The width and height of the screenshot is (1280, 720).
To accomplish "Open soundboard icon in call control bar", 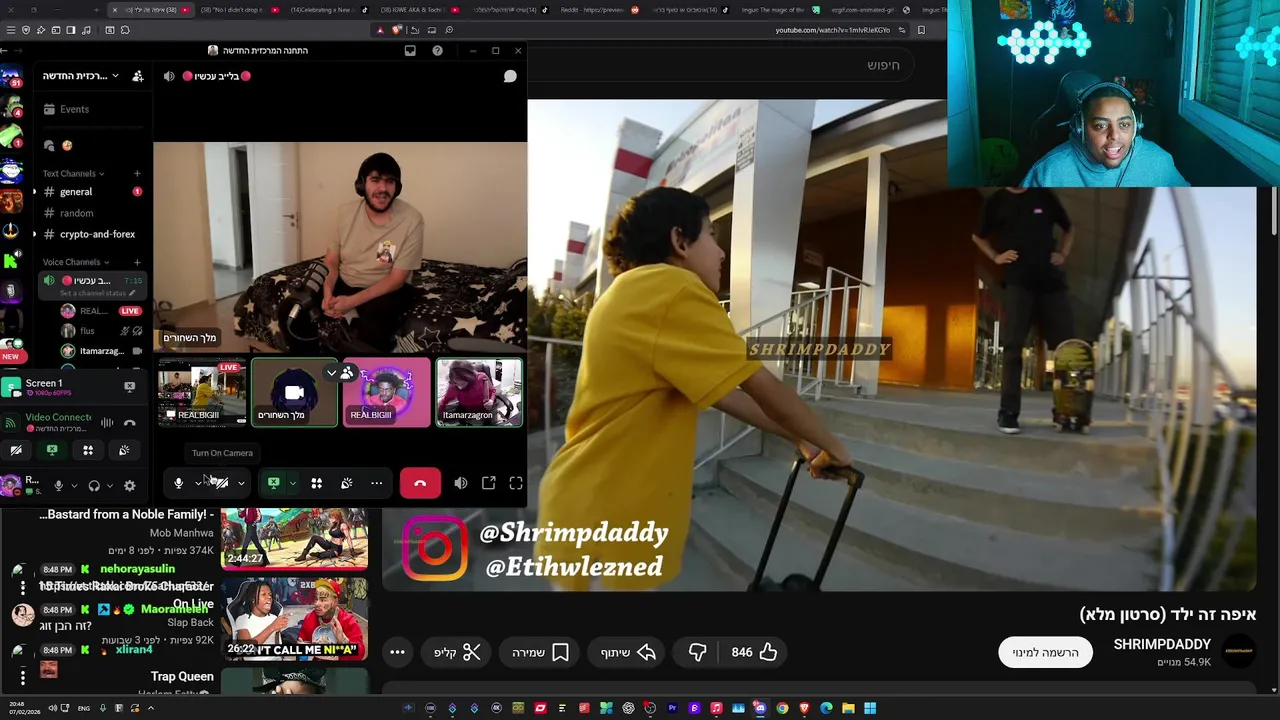I will point(346,484).
